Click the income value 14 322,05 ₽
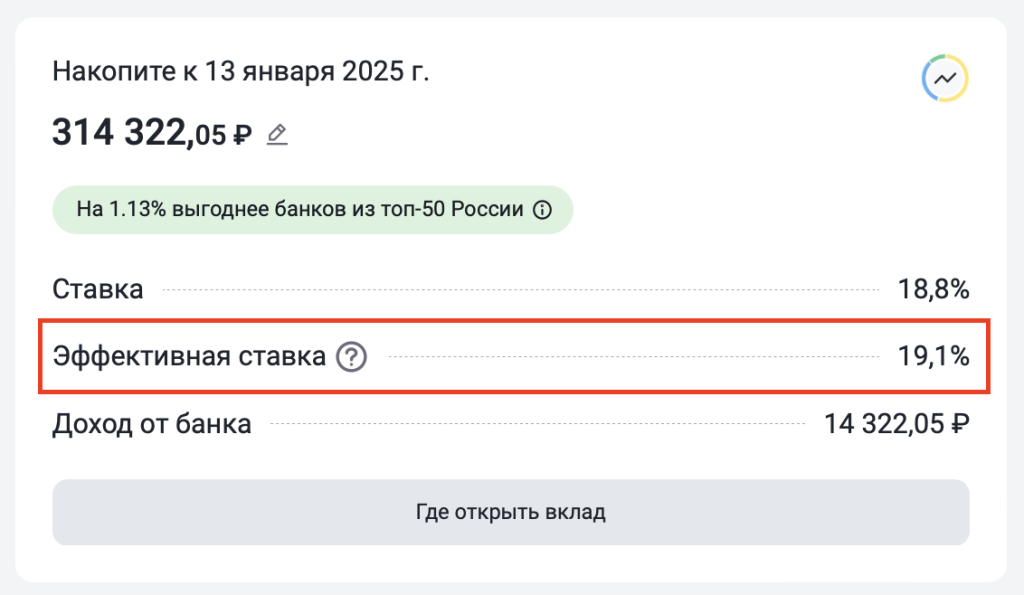This screenshot has height=595, width=1024. coord(896,424)
